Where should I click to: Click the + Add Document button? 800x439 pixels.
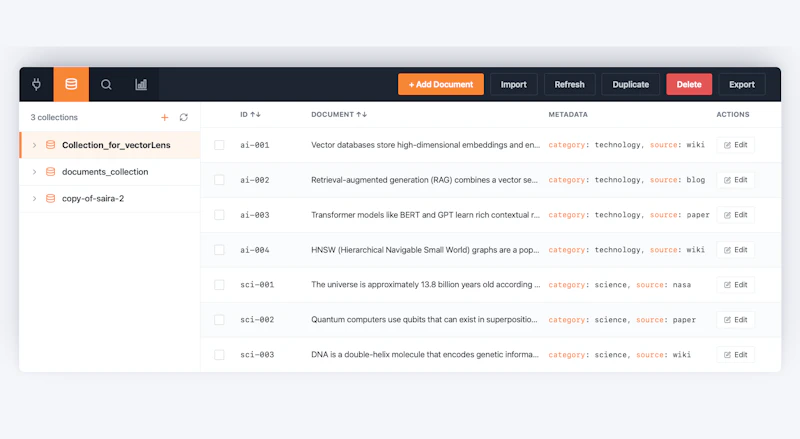[x=441, y=84]
